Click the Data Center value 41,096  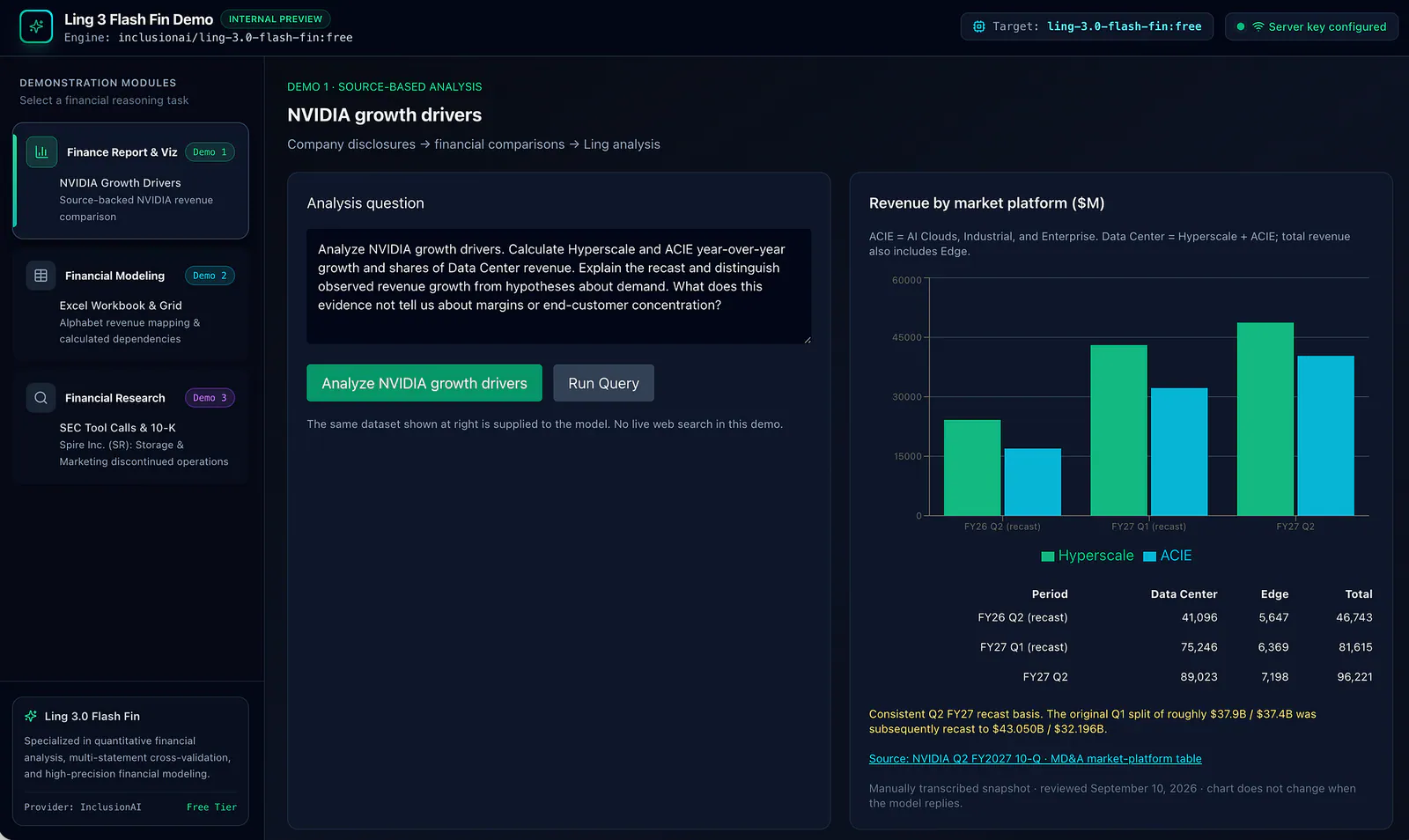click(x=1199, y=617)
